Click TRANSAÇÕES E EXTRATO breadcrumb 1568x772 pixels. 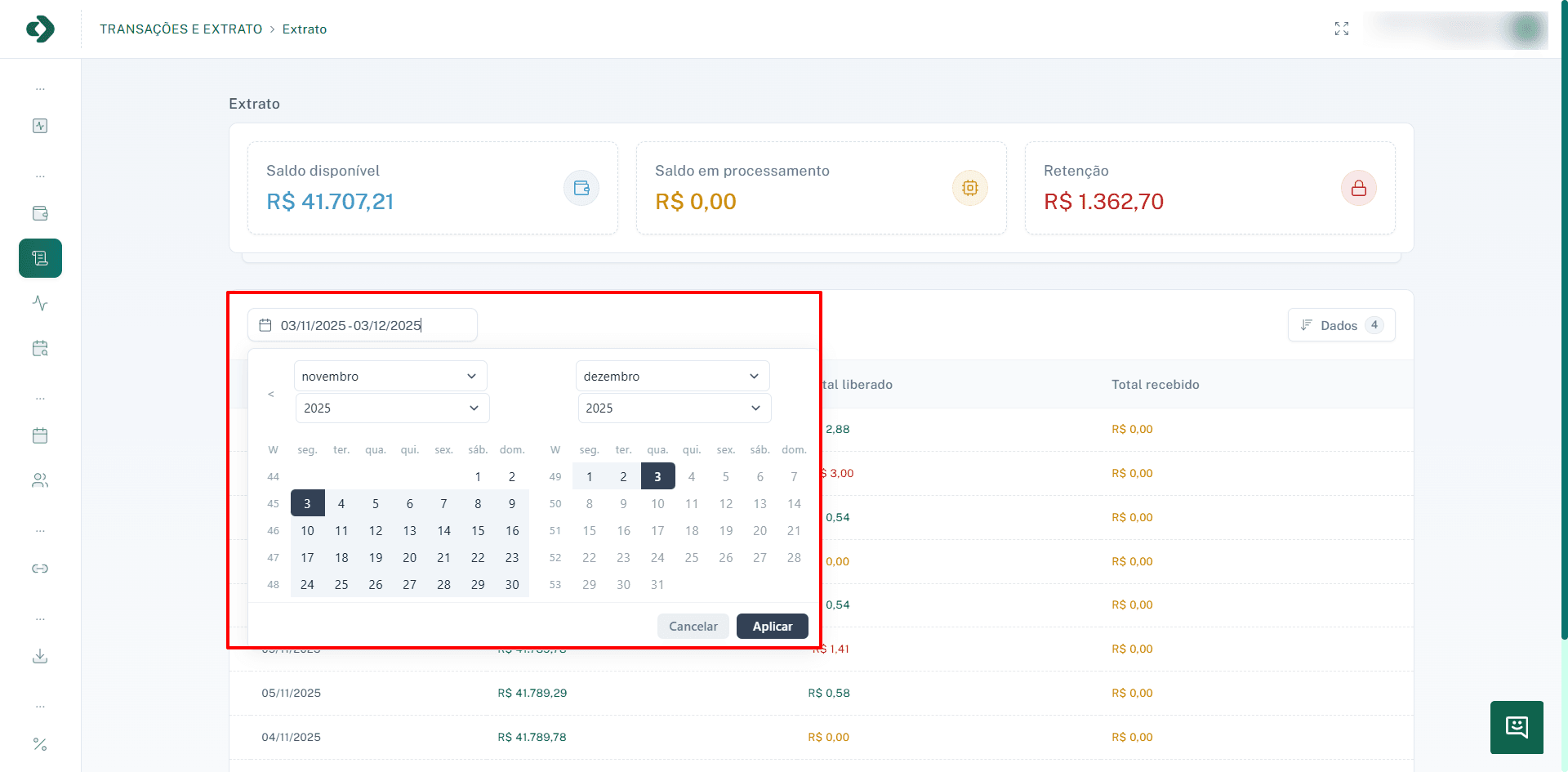(x=181, y=29)
